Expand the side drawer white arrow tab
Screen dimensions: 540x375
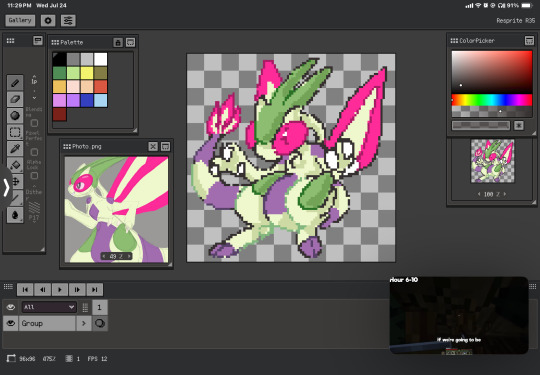click(x=6, y=188)
